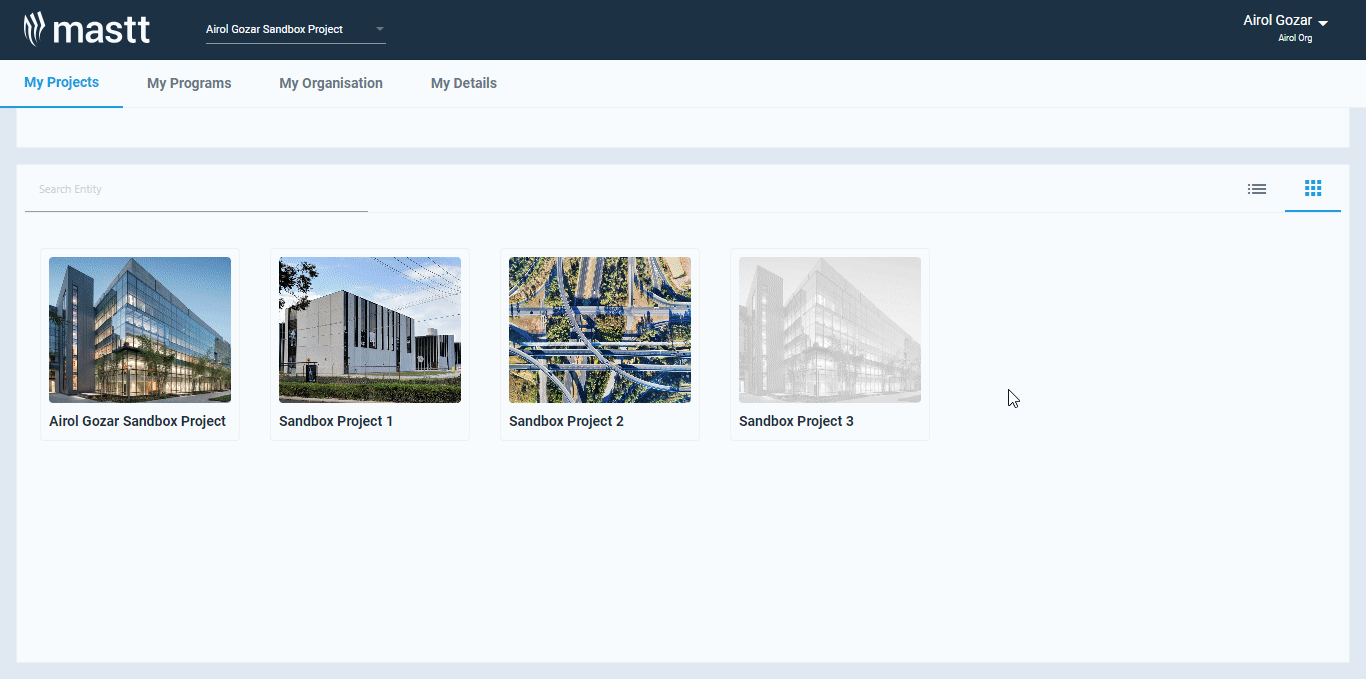Open the My Organisation tab

point(331,83)
